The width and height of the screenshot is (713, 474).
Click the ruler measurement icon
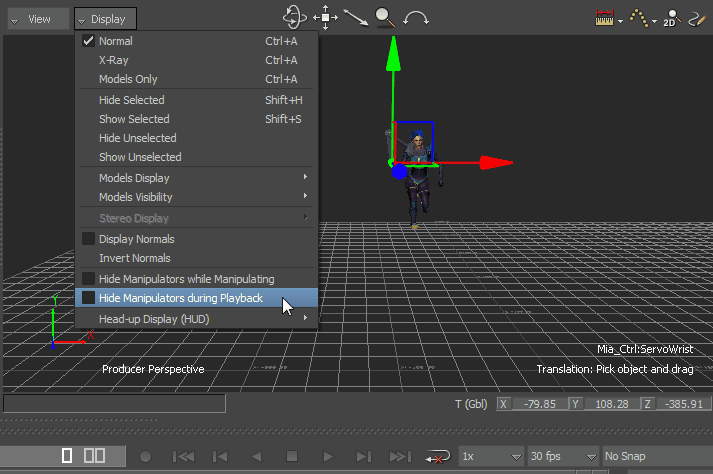(x=604, y=18)
